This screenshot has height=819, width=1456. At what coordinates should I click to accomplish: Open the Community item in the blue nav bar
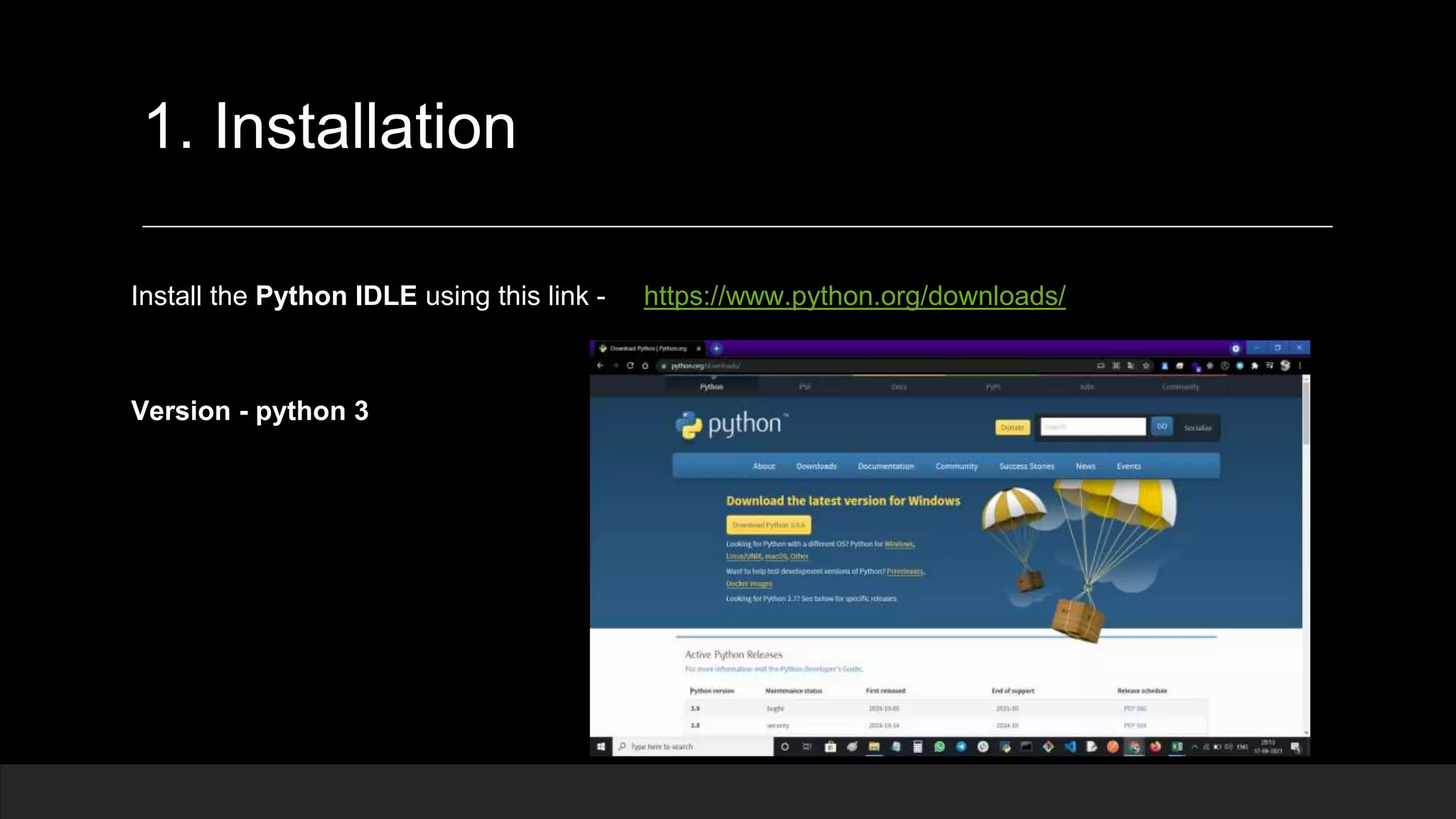(x=956, y=466)
